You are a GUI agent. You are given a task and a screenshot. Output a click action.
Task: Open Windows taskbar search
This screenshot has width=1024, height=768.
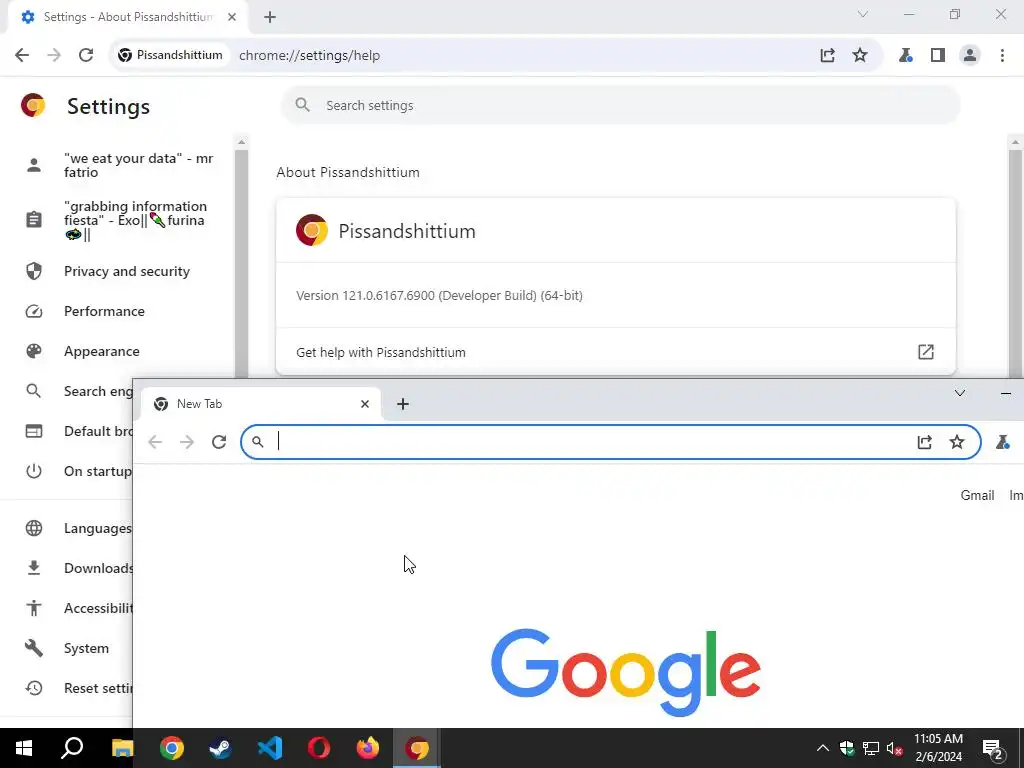tap(72, 748)
